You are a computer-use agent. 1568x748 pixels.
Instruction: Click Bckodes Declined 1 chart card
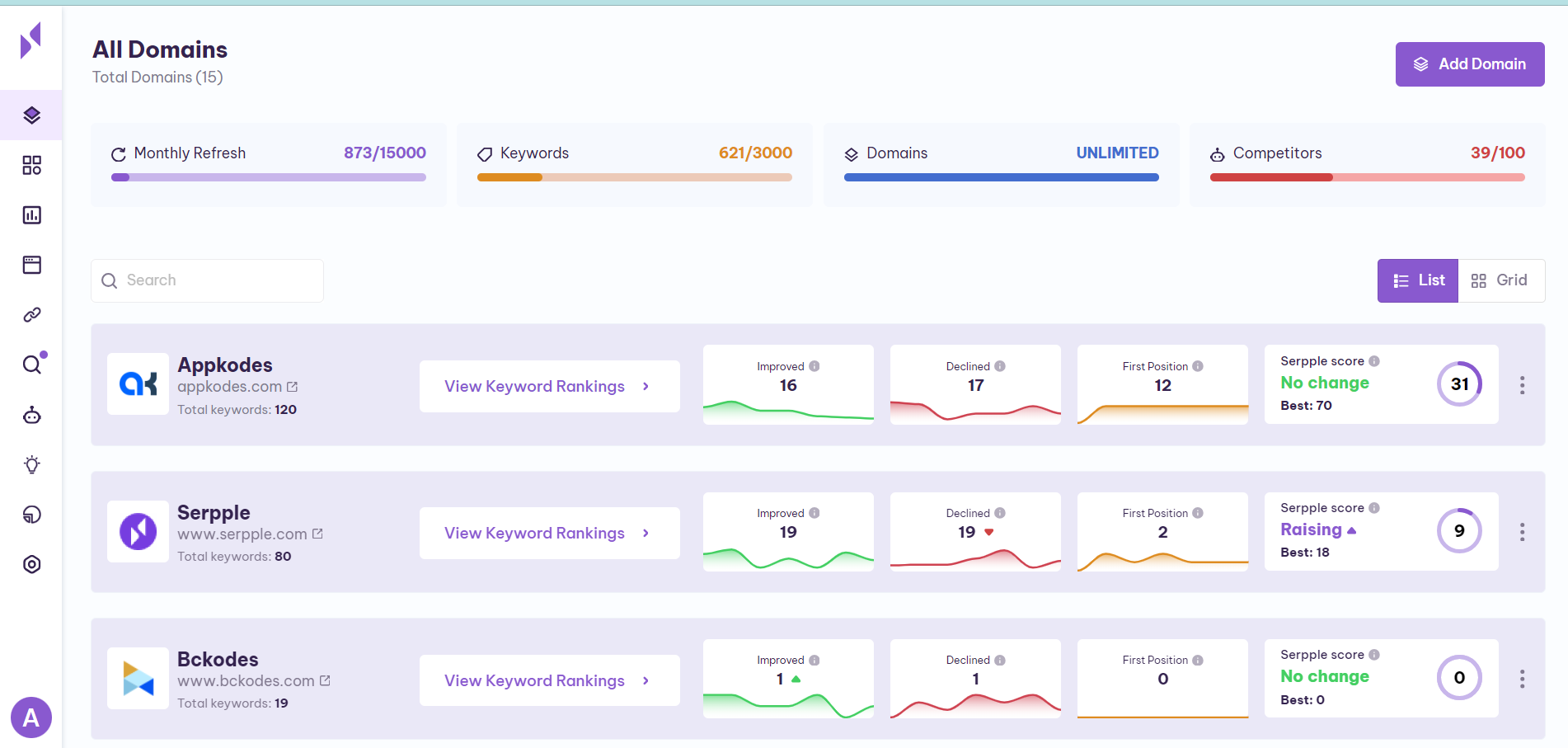975,679
